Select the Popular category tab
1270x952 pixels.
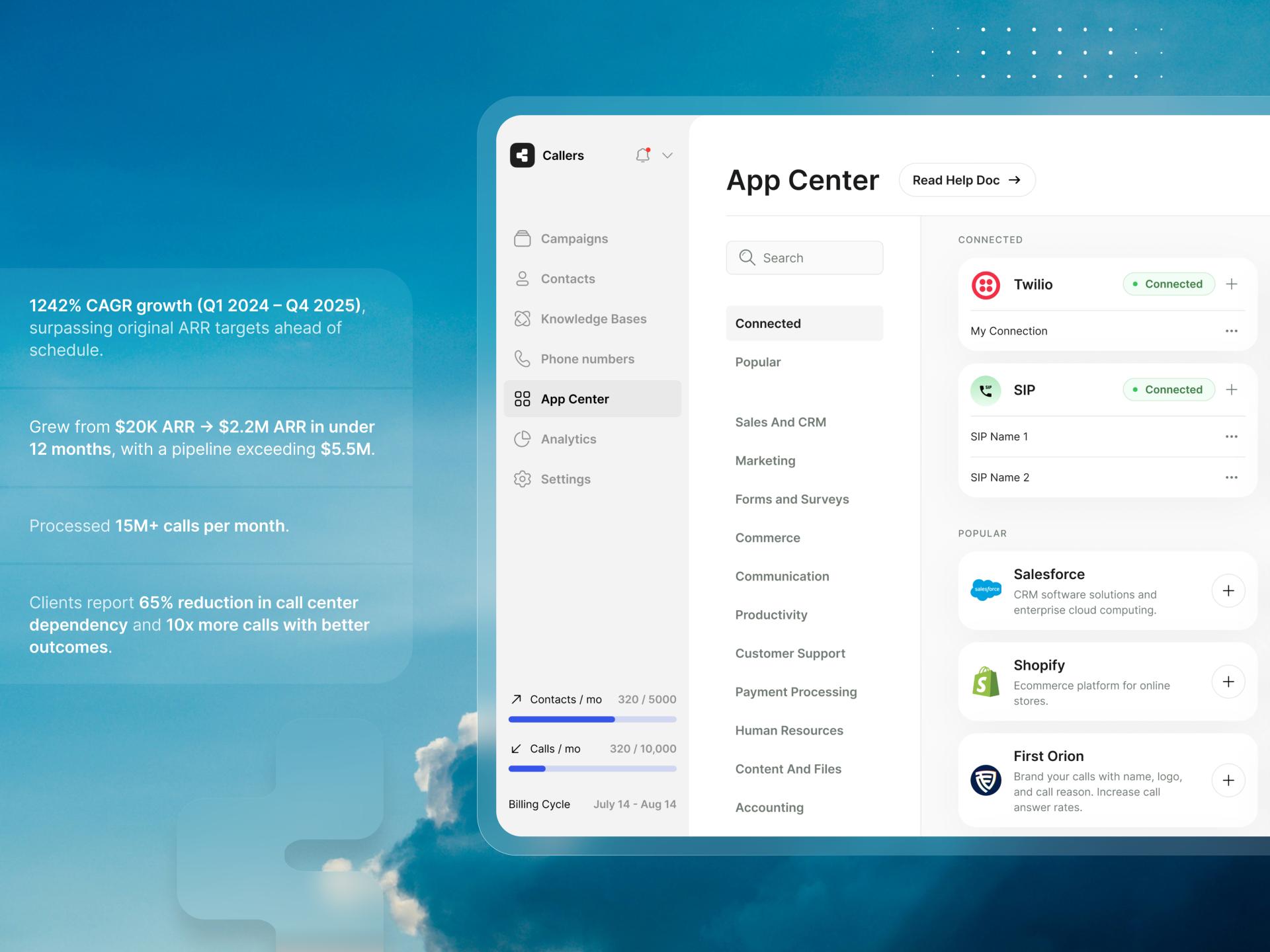[x=758, y=362]
